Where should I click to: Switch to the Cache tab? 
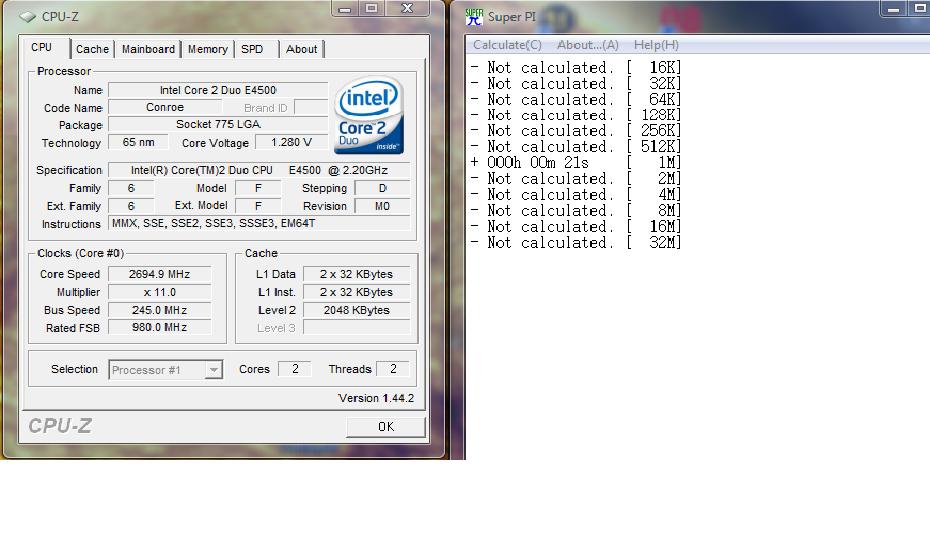tap(92, 49)
